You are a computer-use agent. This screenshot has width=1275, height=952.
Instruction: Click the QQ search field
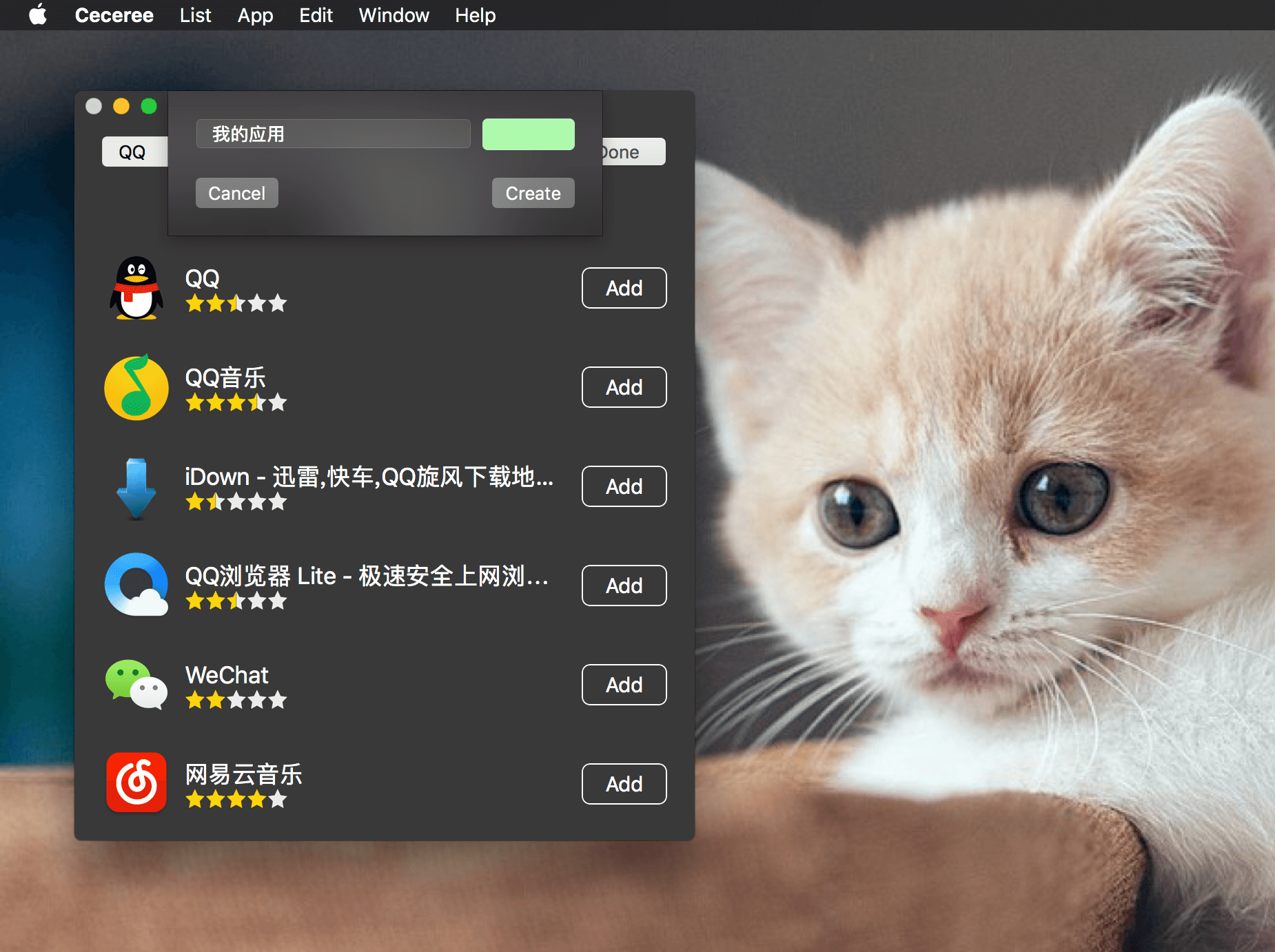pos(135,152)
